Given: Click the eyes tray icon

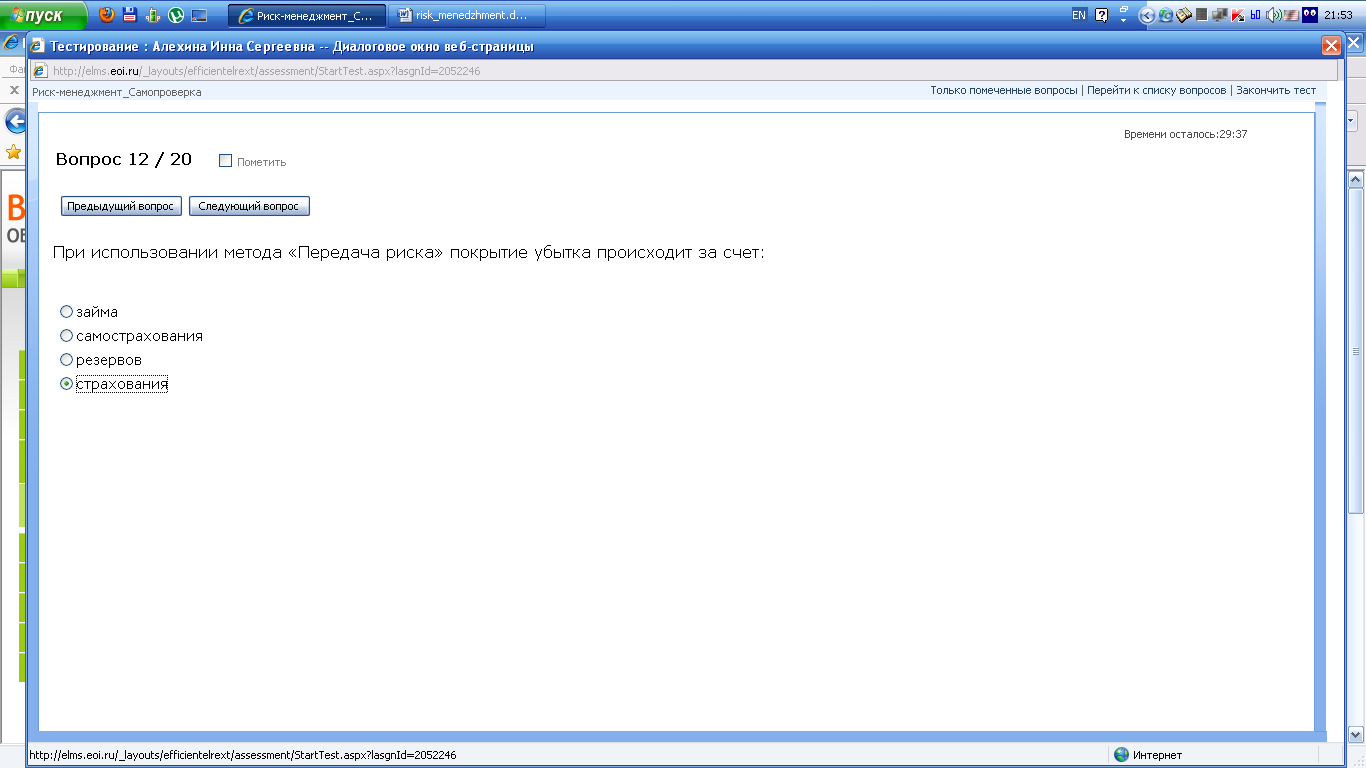Looking at the screenshot, I should pos(1310,15).
